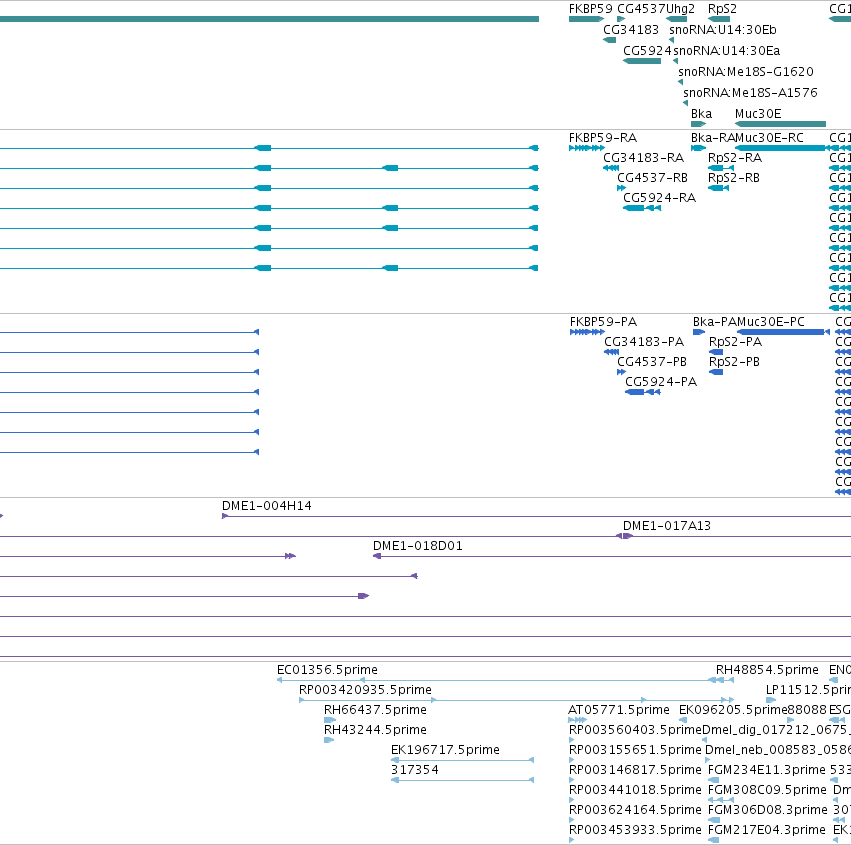Click the AT05771.5prime EST label
Image resolution: width=851 pixels, height=845 pixels.
619,710
